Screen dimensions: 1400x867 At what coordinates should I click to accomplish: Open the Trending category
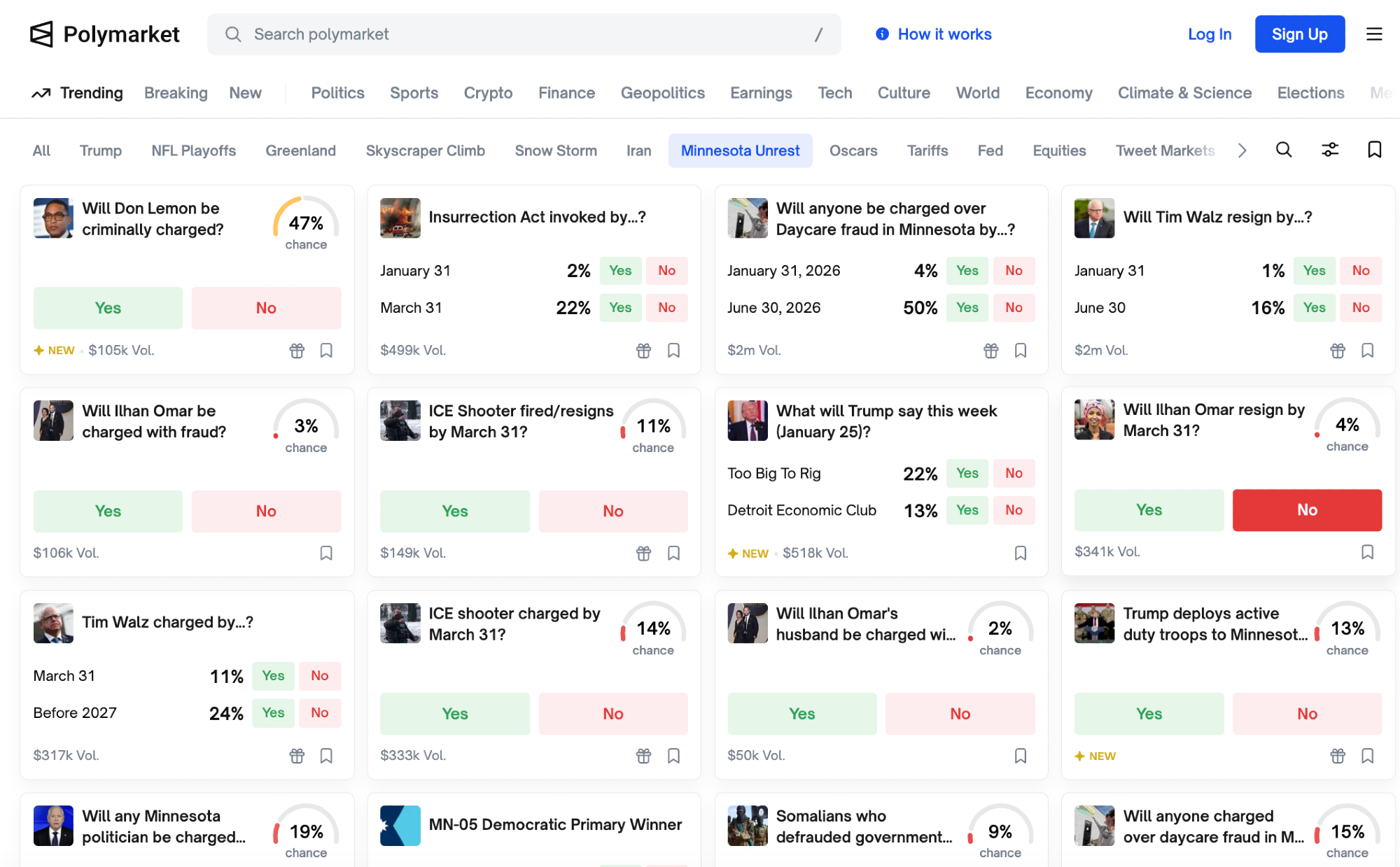tap(78, 93)
